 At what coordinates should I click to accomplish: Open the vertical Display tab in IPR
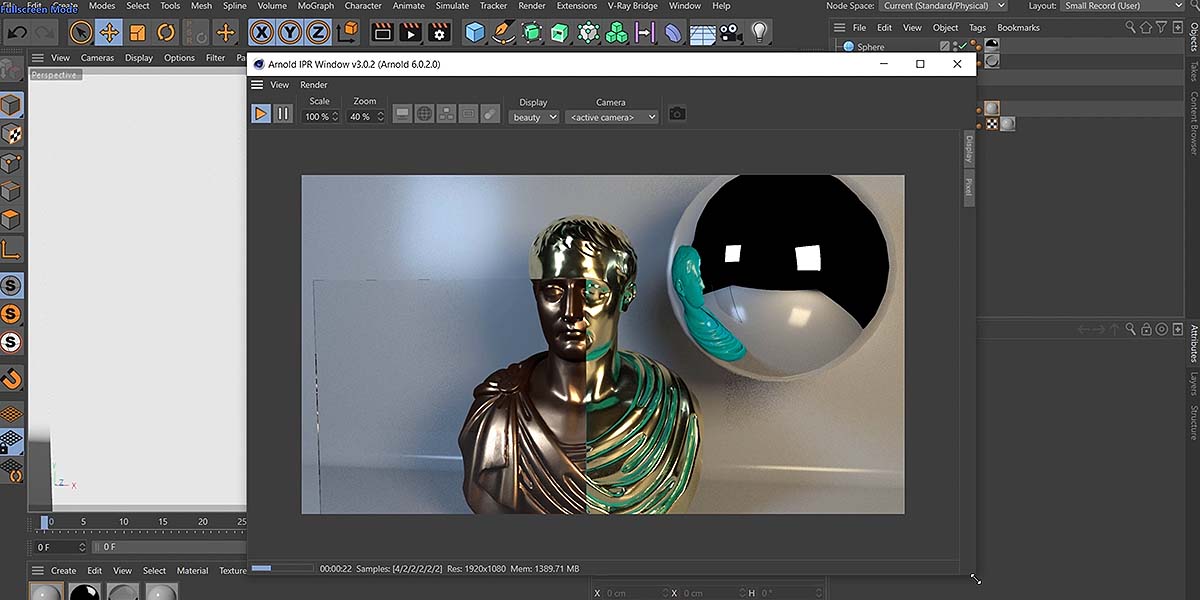tap(968, 150)
